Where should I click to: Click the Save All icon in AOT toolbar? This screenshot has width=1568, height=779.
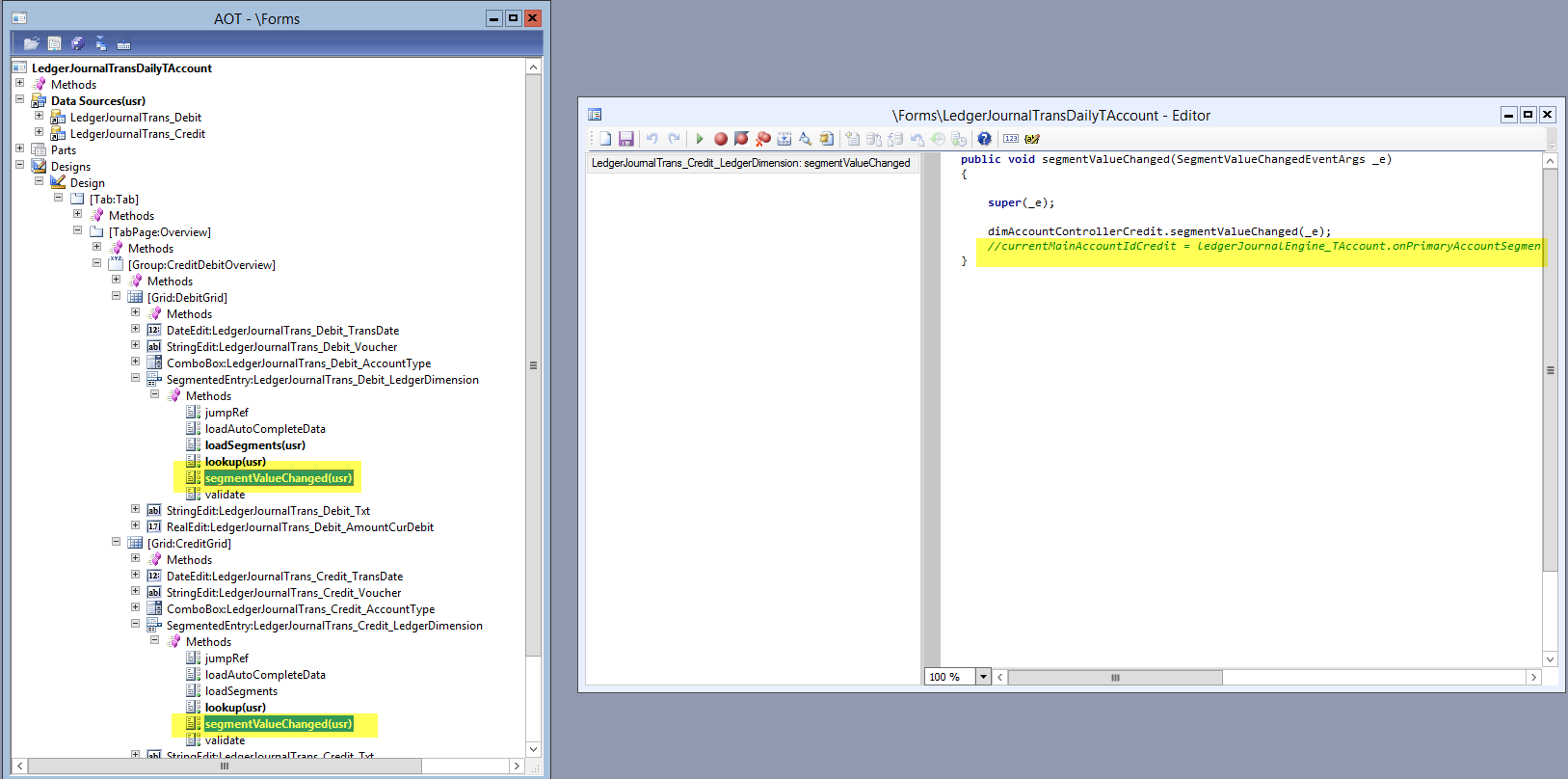[x=78, y=43]
